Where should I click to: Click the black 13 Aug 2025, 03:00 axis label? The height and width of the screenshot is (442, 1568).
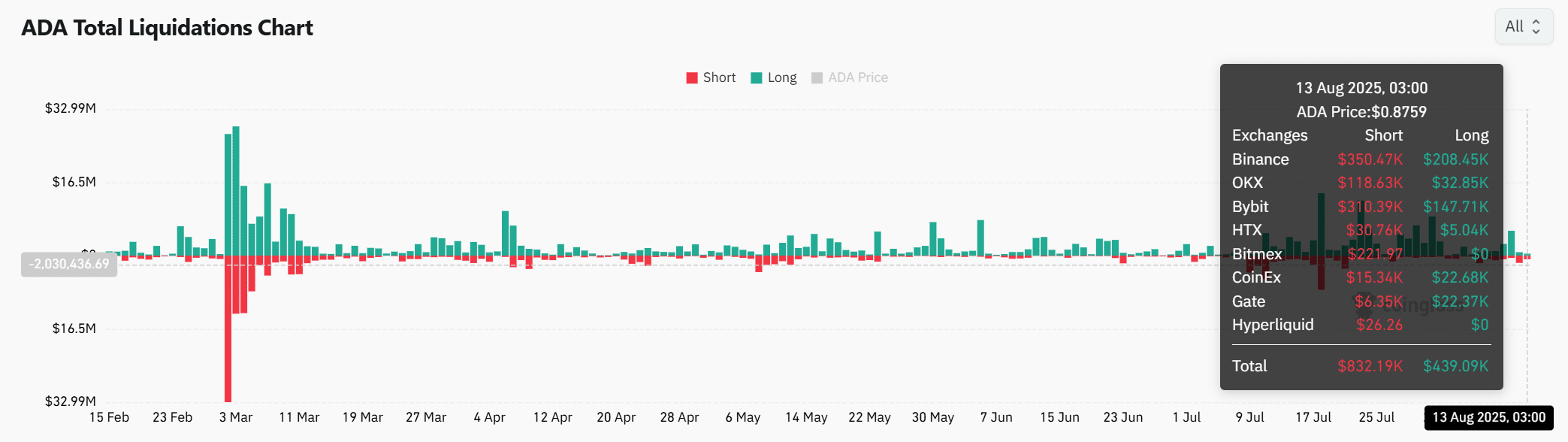1488,417
